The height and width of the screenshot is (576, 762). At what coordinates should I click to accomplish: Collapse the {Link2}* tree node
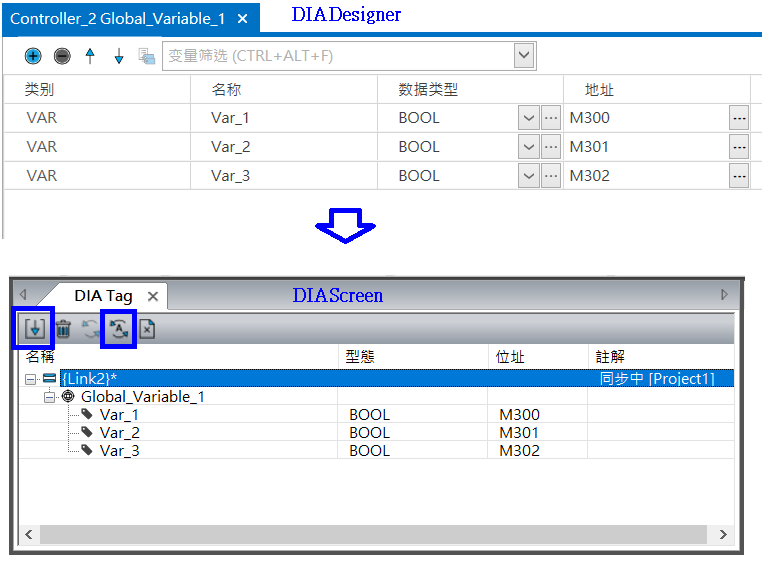point(30,379)
